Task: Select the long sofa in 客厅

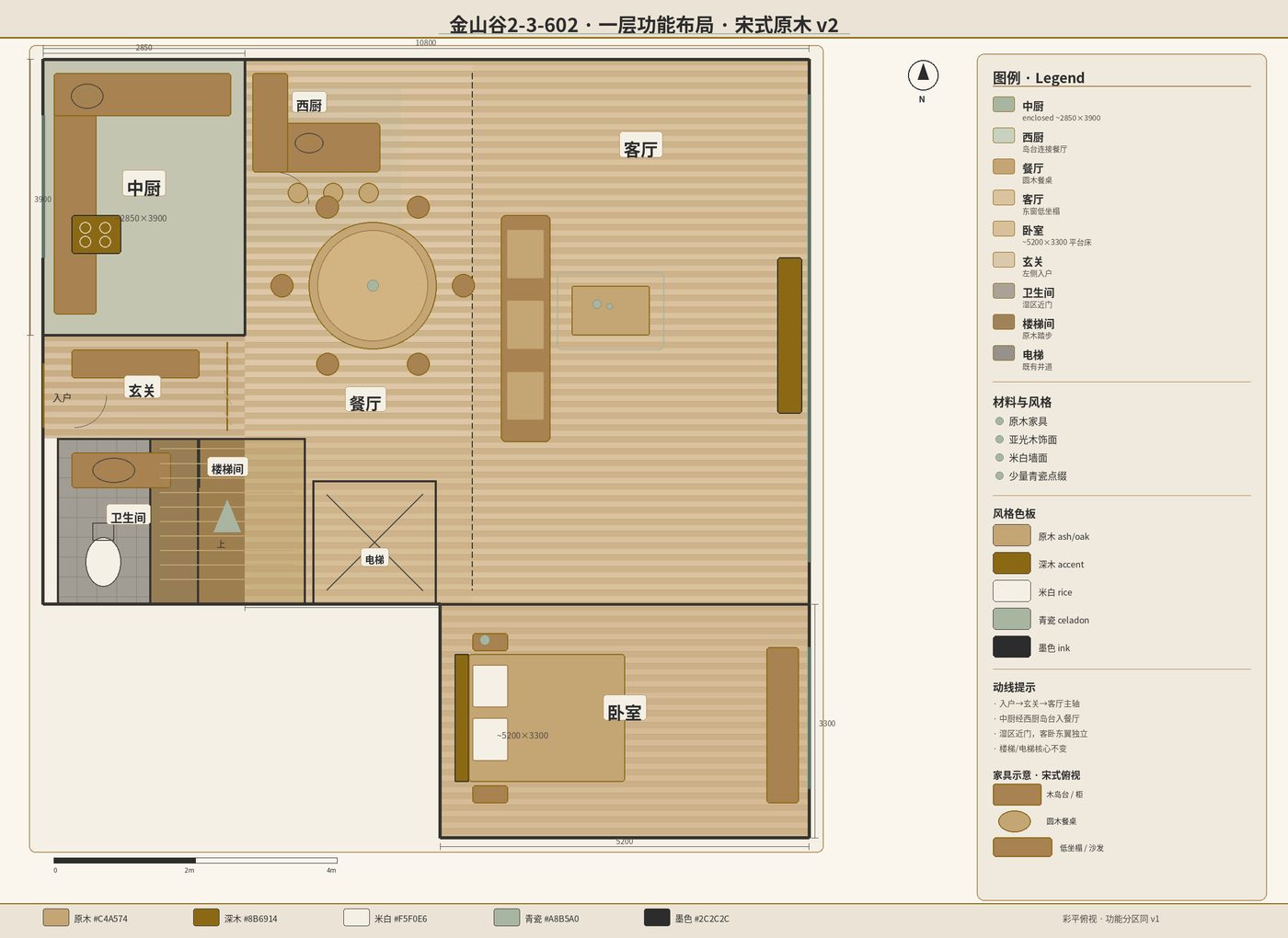Action: 525,328
